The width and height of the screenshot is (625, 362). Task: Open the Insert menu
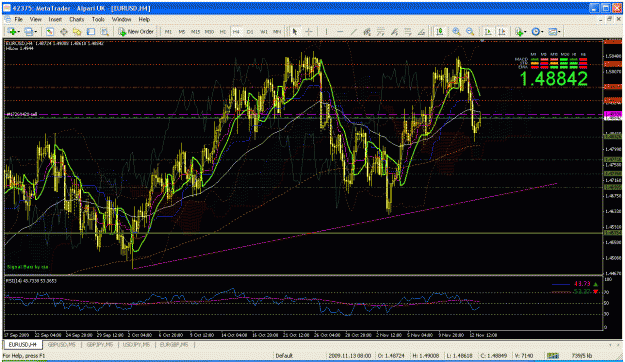point(55,19)
